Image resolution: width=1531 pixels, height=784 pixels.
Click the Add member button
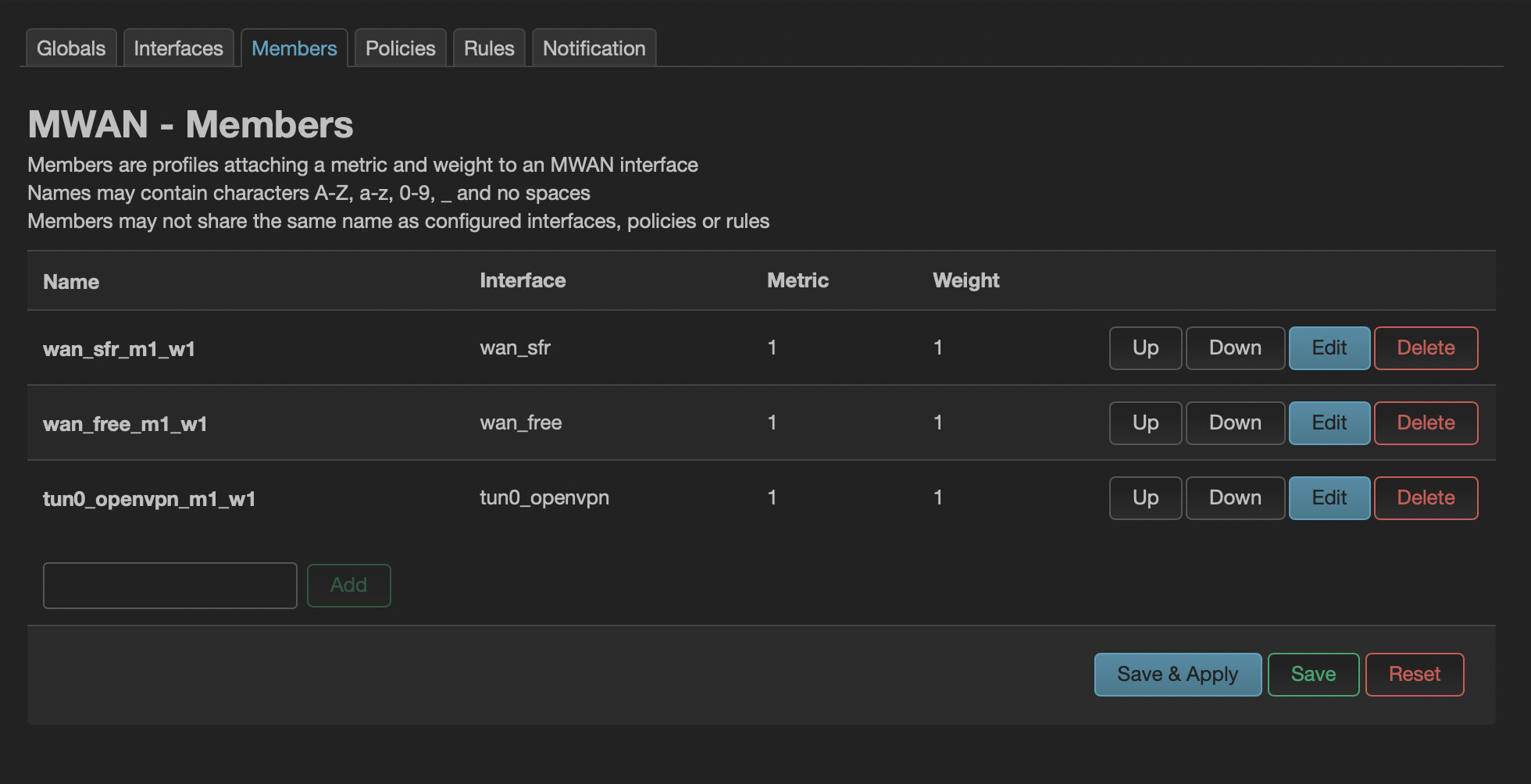348,586
